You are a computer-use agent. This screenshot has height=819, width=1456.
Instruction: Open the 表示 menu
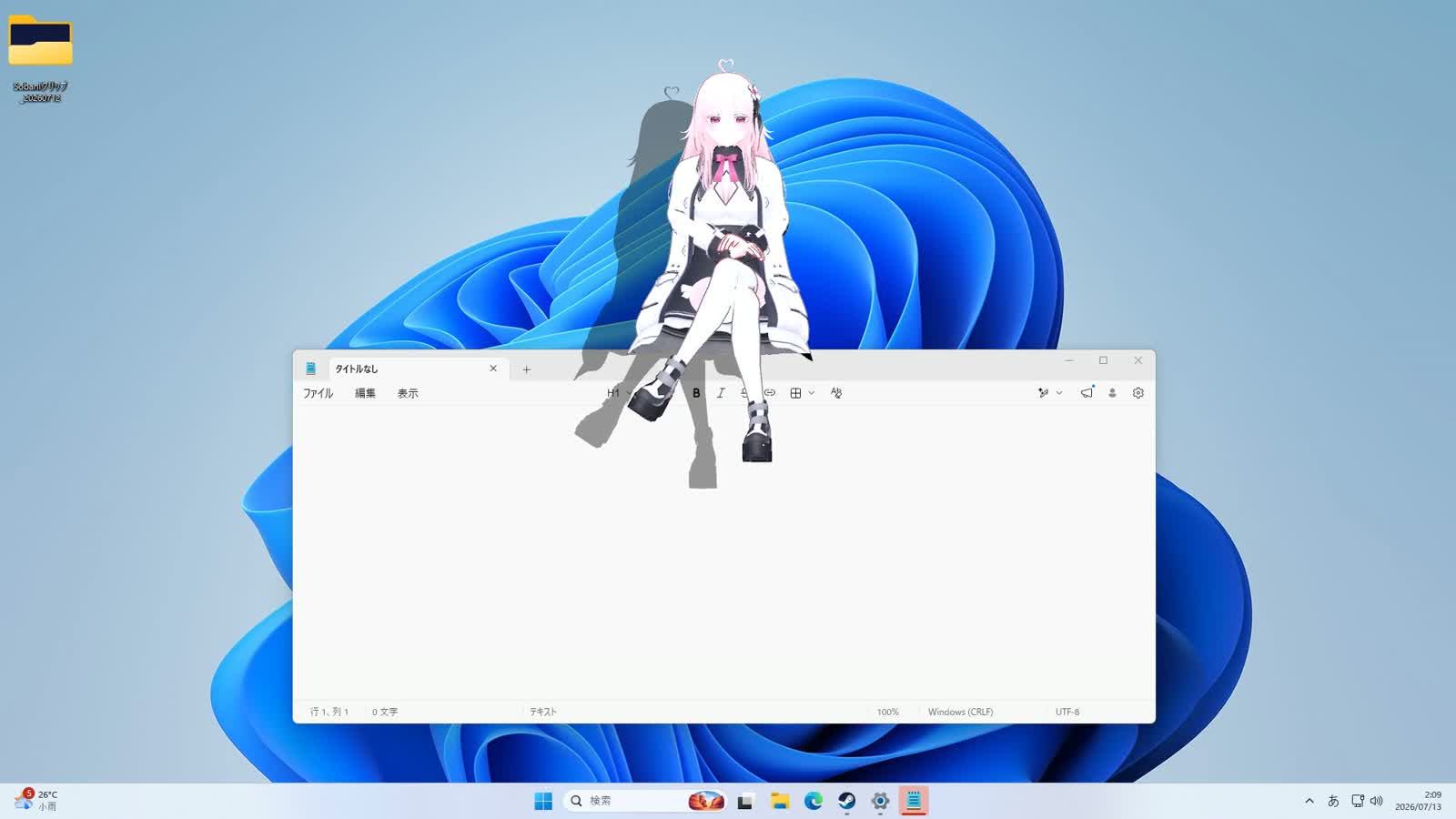tap(408, 393)
